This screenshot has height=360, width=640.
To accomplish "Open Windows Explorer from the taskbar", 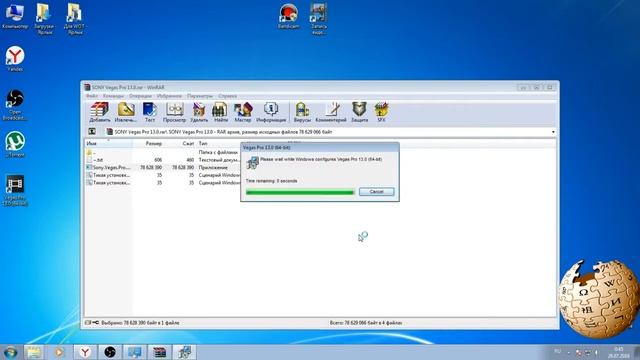I will point(34,352).
